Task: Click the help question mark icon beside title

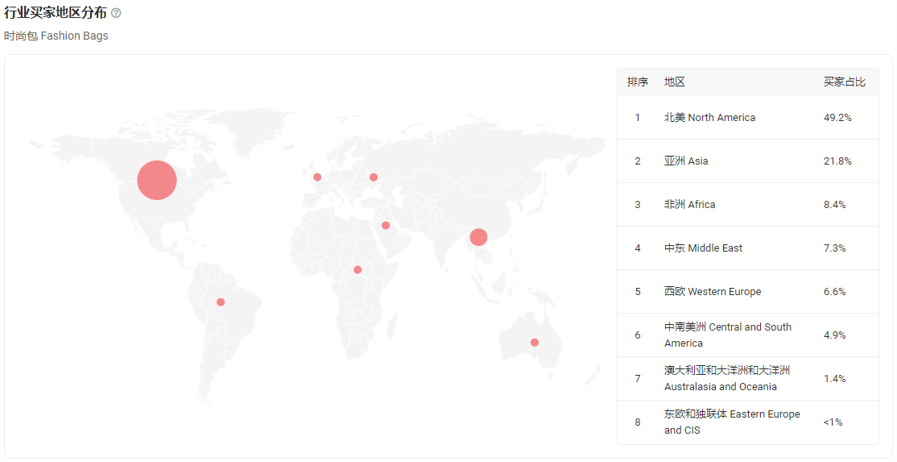Action: tap(116, 13)
